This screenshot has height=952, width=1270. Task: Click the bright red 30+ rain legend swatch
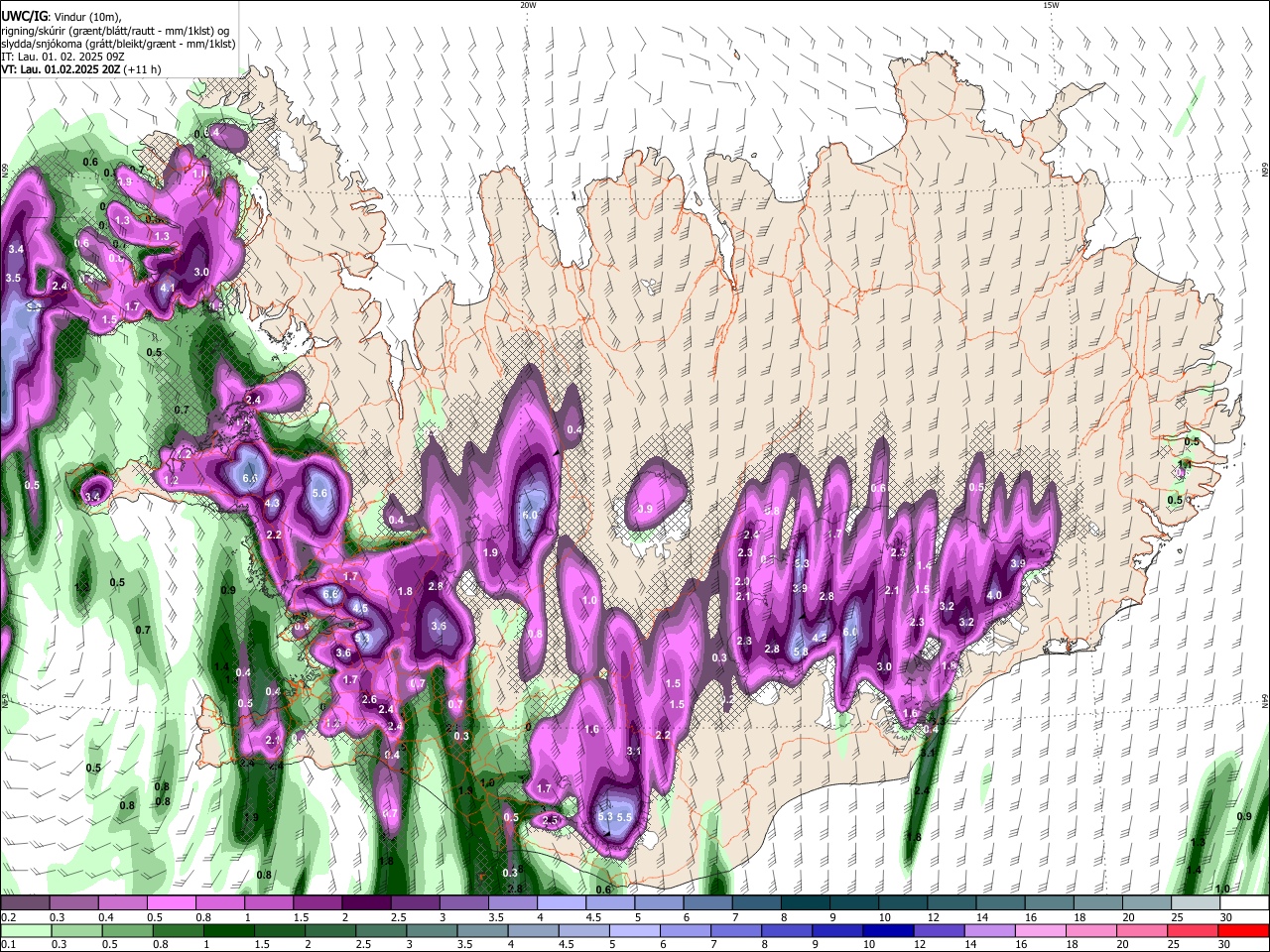pos(1244,930)
